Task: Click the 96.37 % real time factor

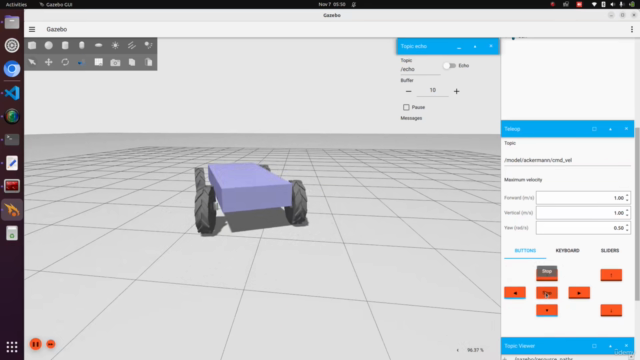Action: (x=475, y=350)
